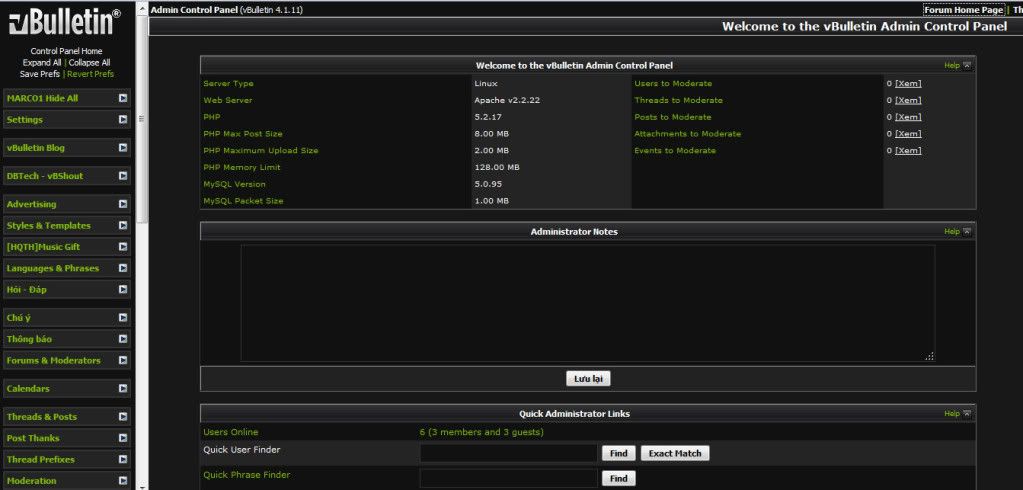The image size is (1023, 490).
Task: Click the arrow icon beside Calendars
Action: click(122, 388)
